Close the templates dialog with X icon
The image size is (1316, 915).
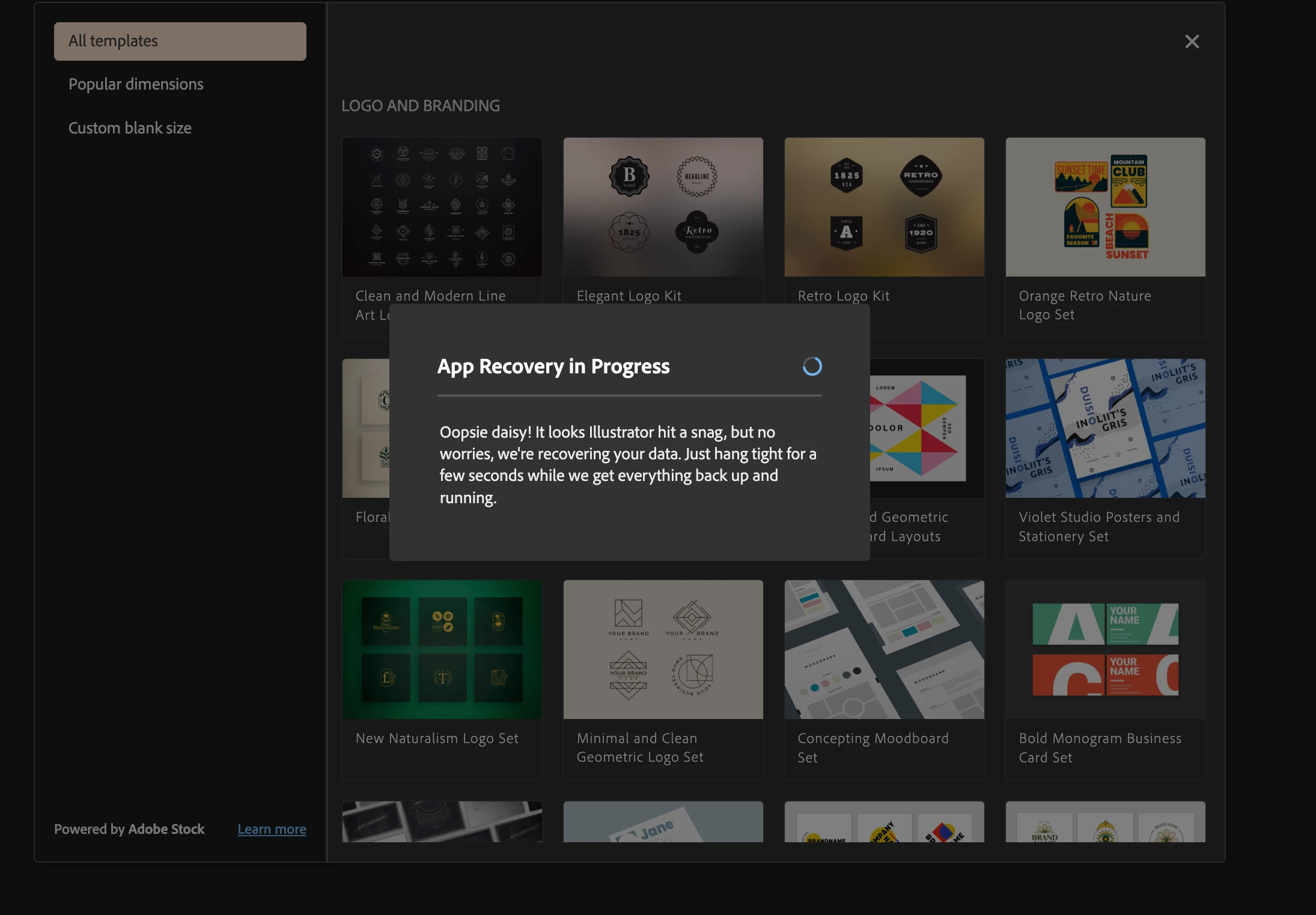click(x=1192, y=41)
